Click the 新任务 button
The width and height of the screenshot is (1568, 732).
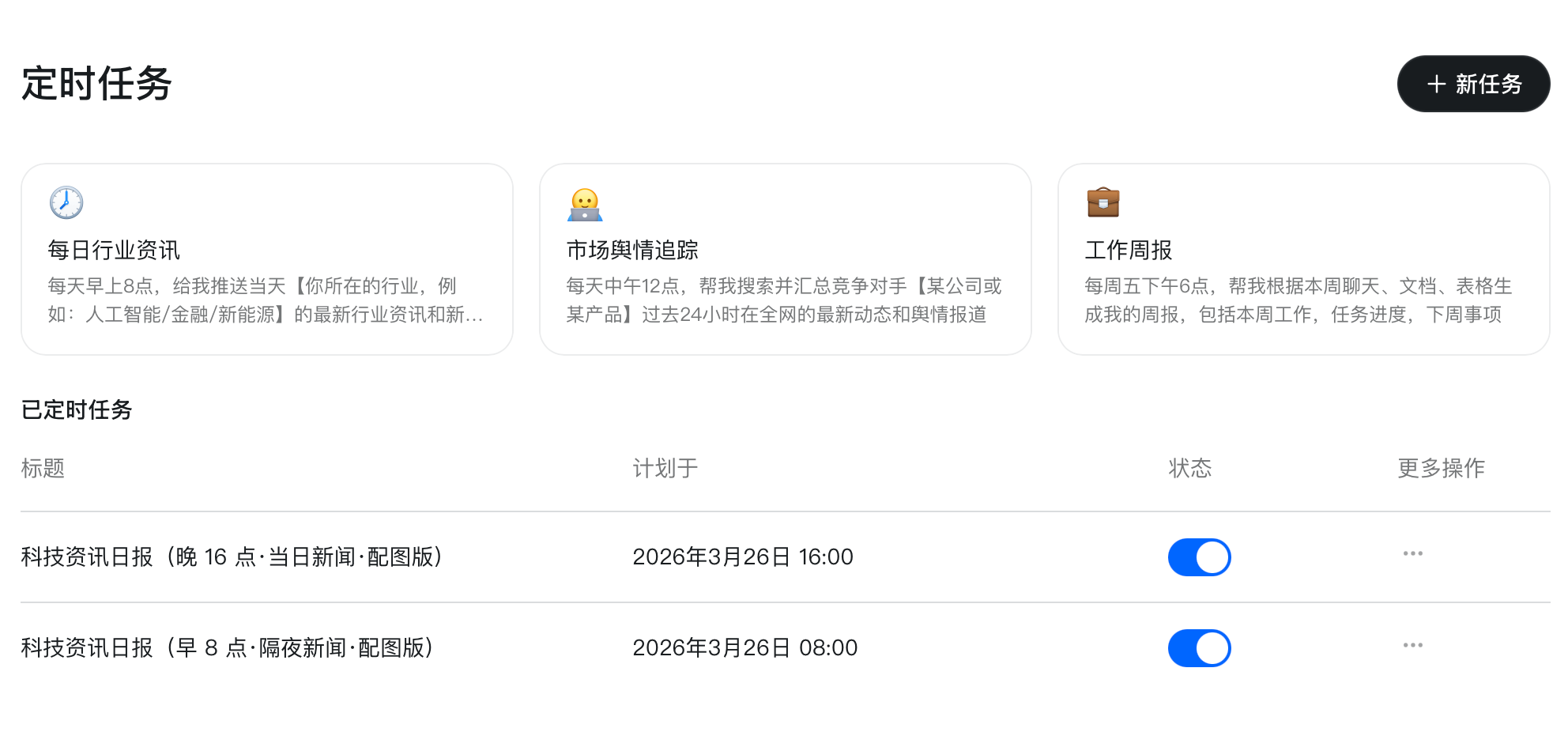(x=1473, y=83)
